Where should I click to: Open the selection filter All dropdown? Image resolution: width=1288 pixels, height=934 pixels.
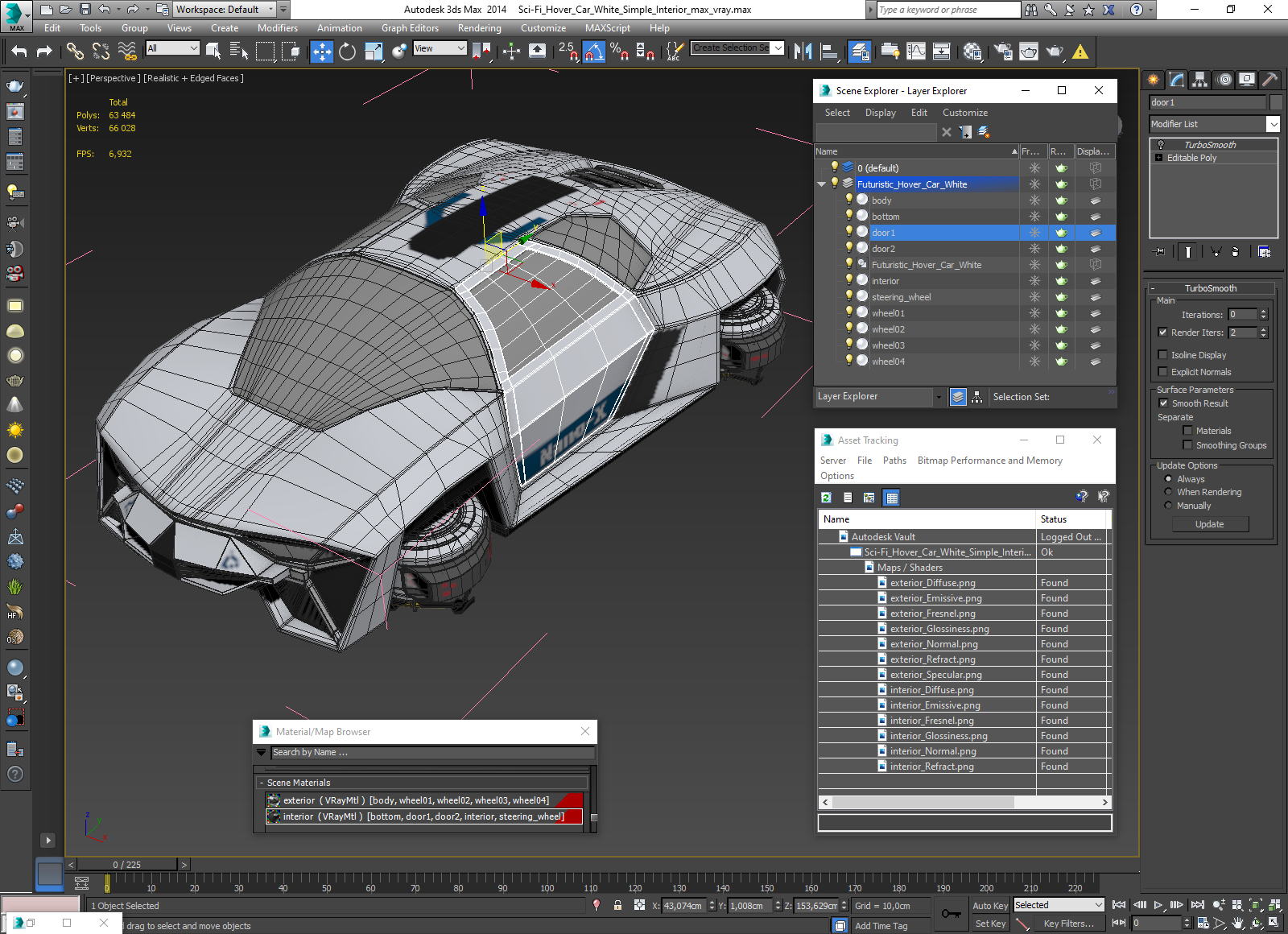[x=172, y=48]
